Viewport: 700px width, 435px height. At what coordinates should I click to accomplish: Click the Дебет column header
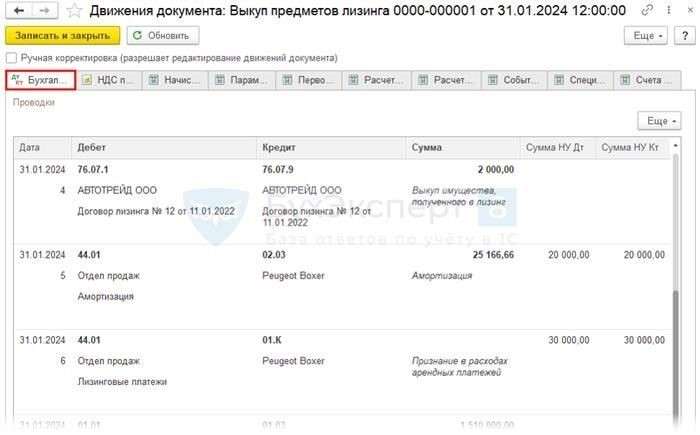[x=164, y=148]
